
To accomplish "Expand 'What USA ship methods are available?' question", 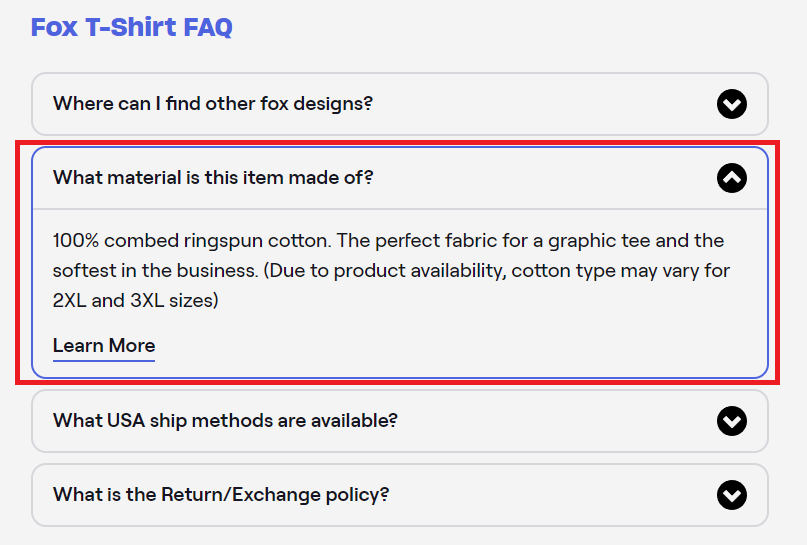I will point(400,421).
